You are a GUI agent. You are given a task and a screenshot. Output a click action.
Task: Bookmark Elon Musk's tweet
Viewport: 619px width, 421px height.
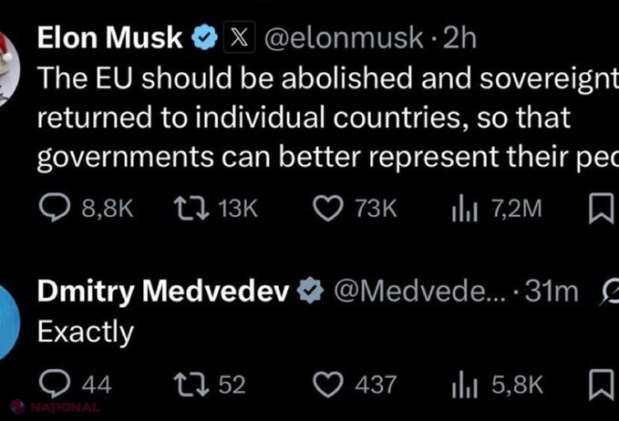tap(601, 209)
